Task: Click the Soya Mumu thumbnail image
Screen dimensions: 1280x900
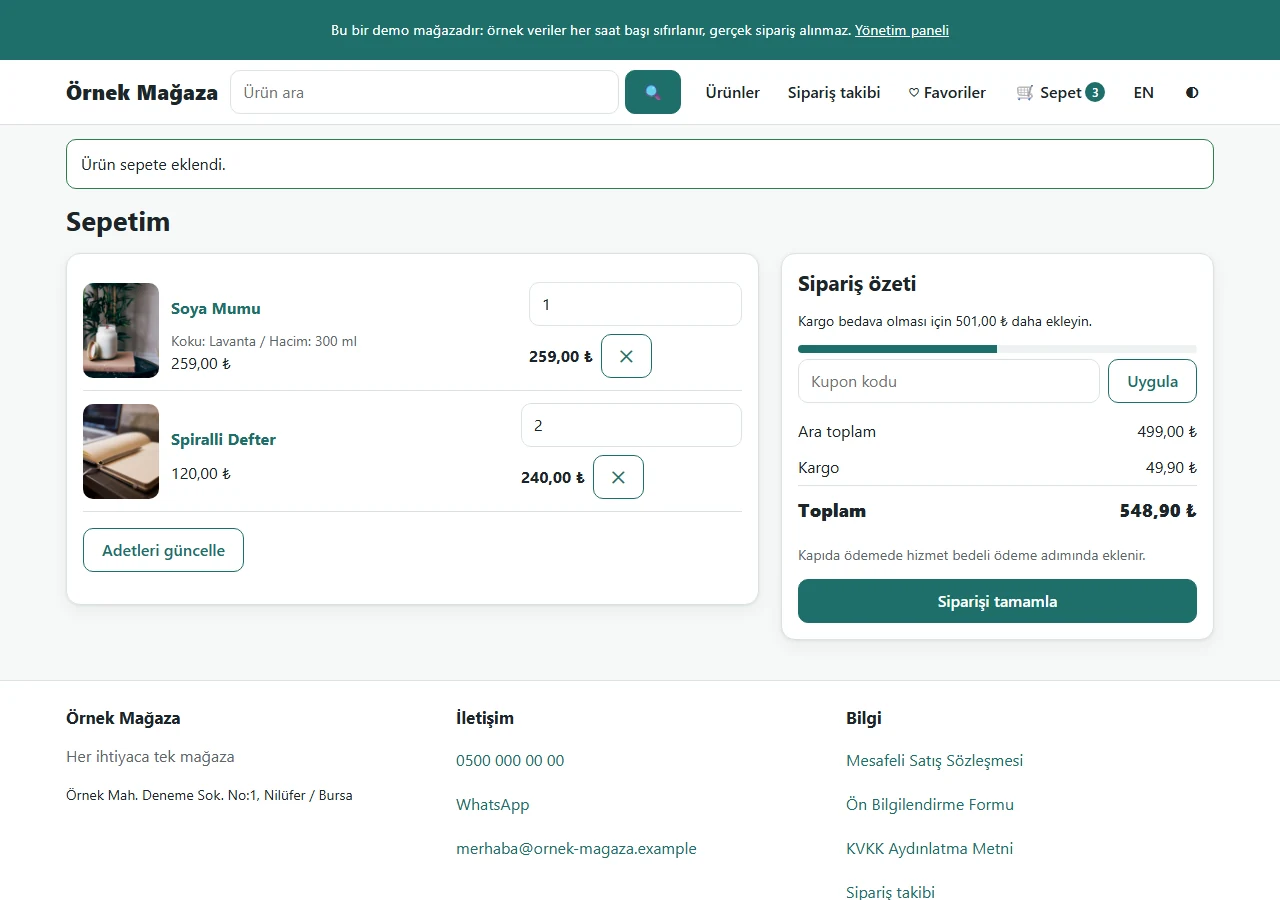Action: [121, 330]
